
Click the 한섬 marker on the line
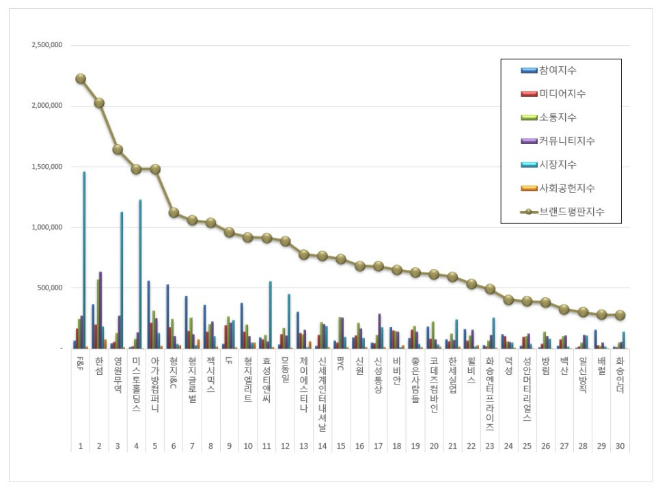tap(99, 102)
